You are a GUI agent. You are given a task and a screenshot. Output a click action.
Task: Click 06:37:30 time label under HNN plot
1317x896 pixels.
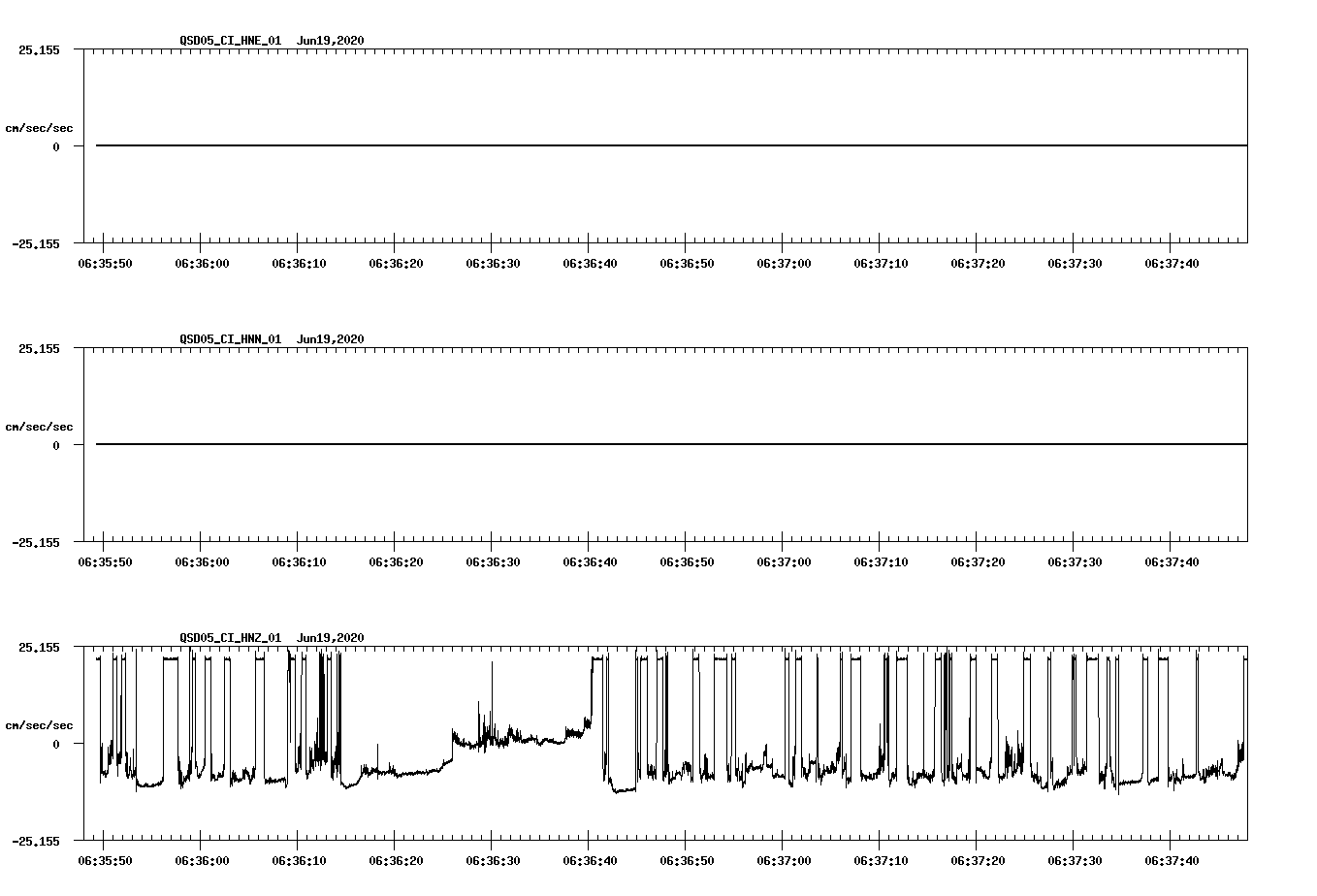coord(1075,562)
